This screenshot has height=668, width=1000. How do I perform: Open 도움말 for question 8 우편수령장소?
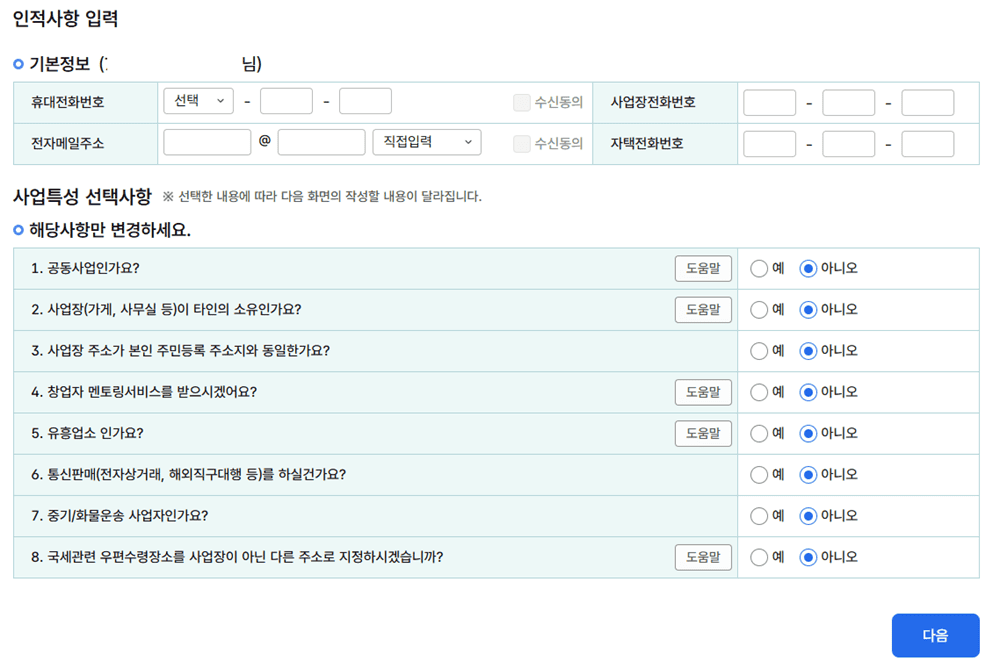click(703, 557)
